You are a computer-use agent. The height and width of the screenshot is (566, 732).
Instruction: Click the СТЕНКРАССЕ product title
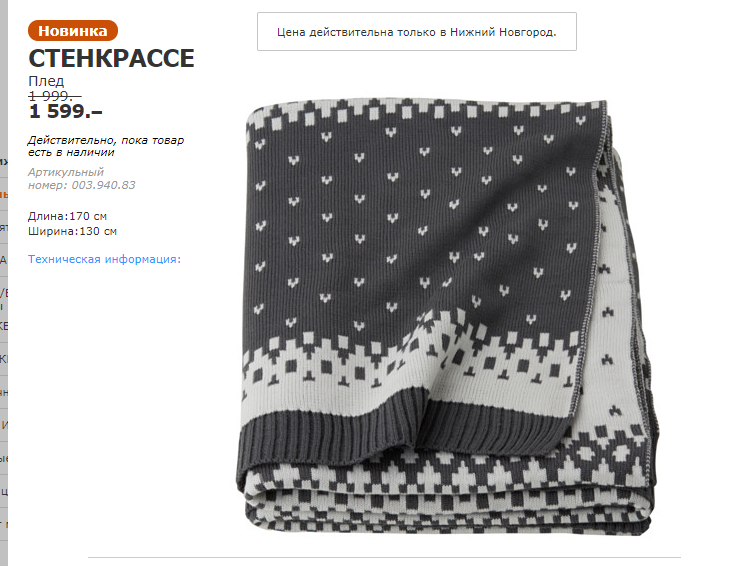coord(111,58)
